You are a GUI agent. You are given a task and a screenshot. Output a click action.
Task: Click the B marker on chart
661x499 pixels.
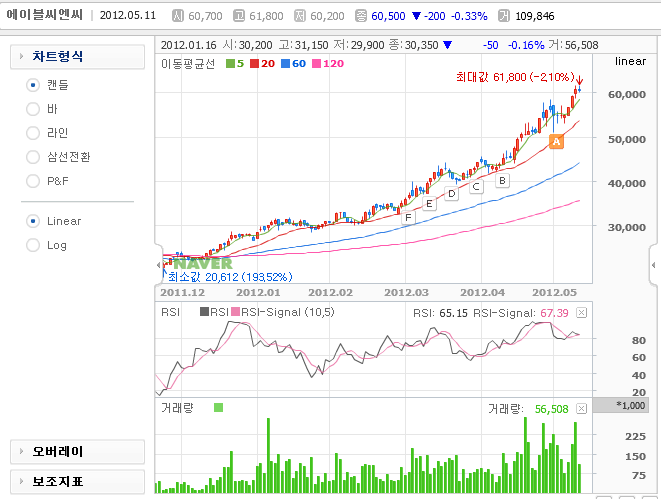click(502, 181)
